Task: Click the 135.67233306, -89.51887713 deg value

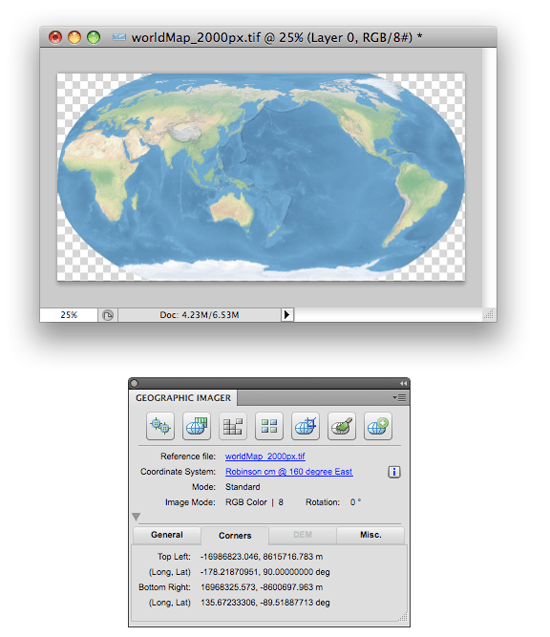Action: pyautogui.click(x=265, y=602)
